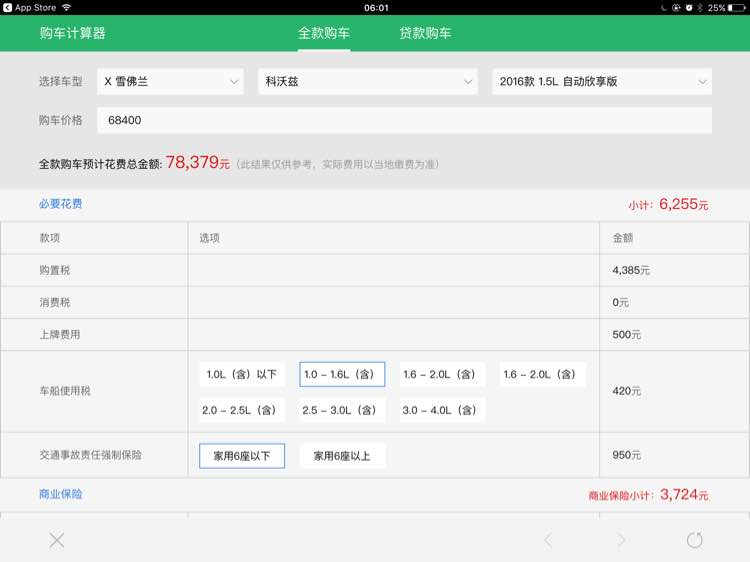Switch to the 贷款购车 tab
The height and width of the screenshot is (562, 750).
tap(425, 33)
